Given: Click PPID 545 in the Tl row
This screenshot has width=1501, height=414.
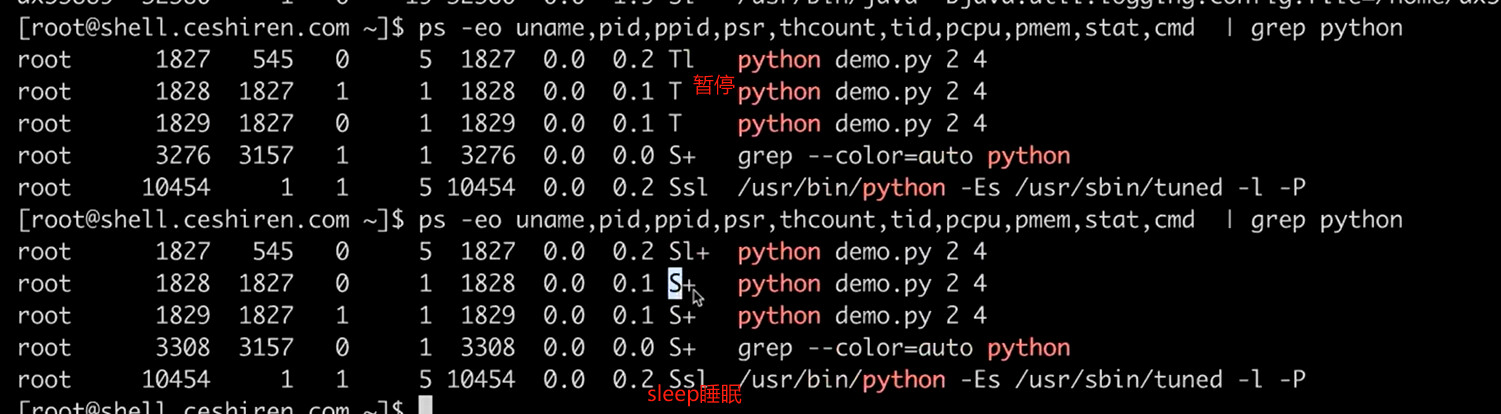Looking at the screenshot, I should pyautogui.click(x=273, y=60).
